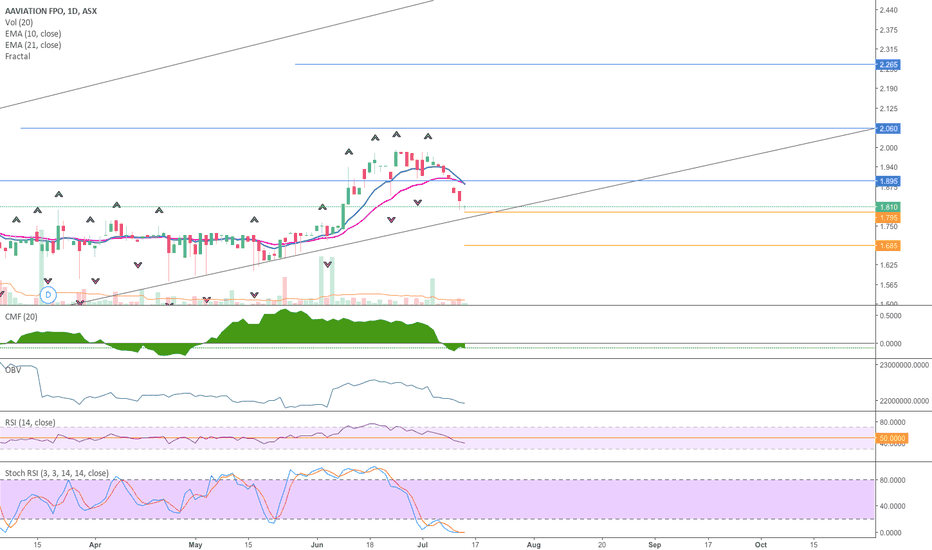The height and width of the screenshot is (550, 932).
Task: Click the 1.895 blue price label
Action: click(x=889, y=181)
